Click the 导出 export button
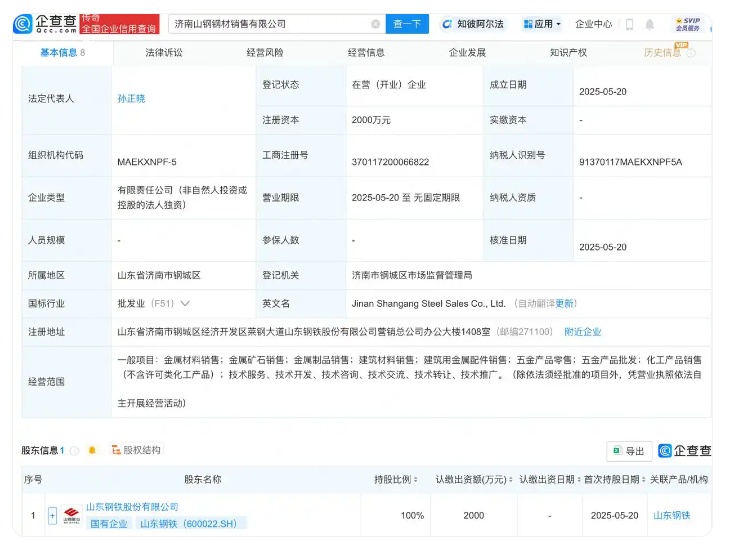The height and width of the screenshot is (546, 729). (x=629, y=451)
